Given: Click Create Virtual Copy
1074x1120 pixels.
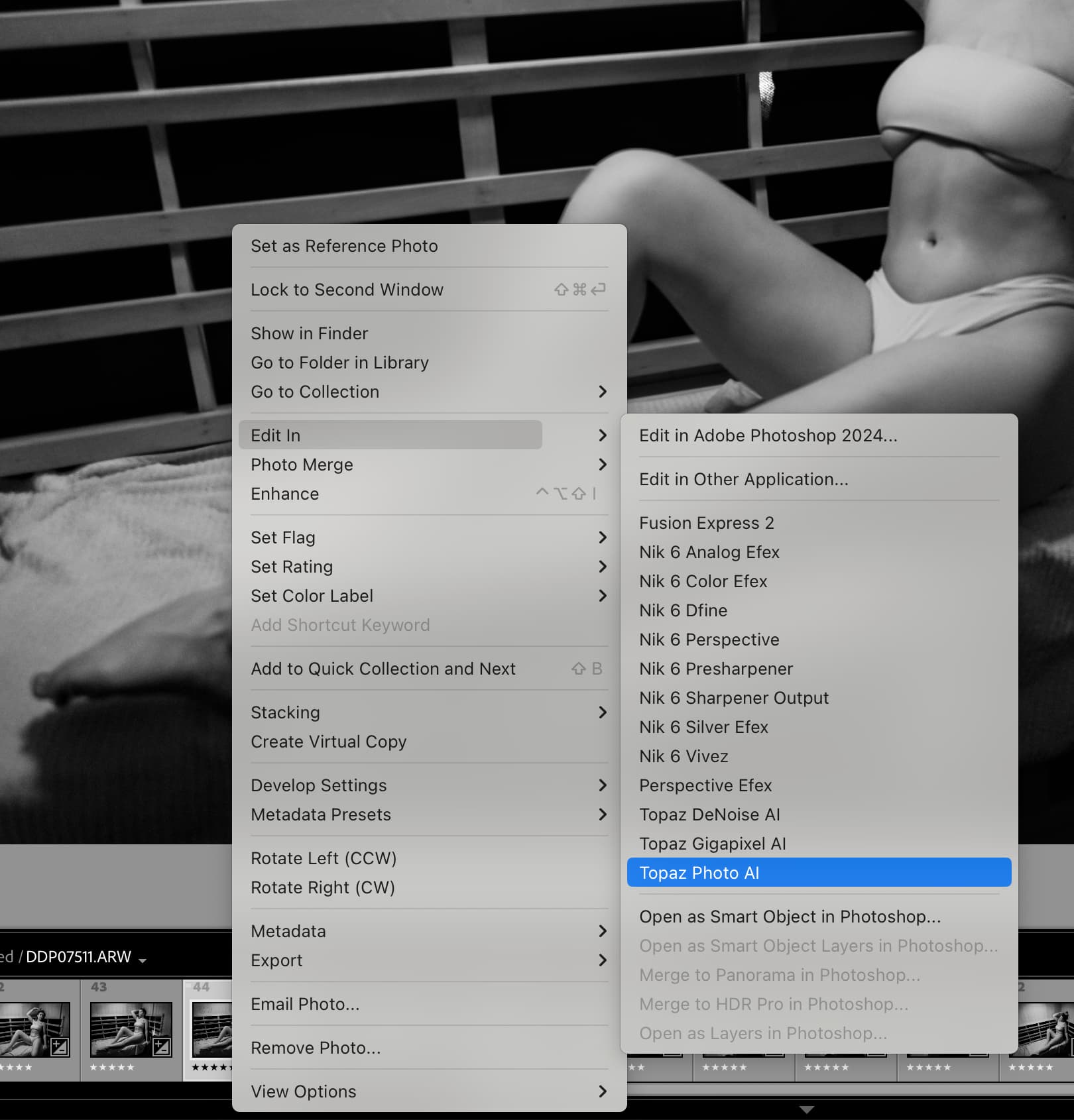Looking at the screenshot, I should tap(328, 742).
